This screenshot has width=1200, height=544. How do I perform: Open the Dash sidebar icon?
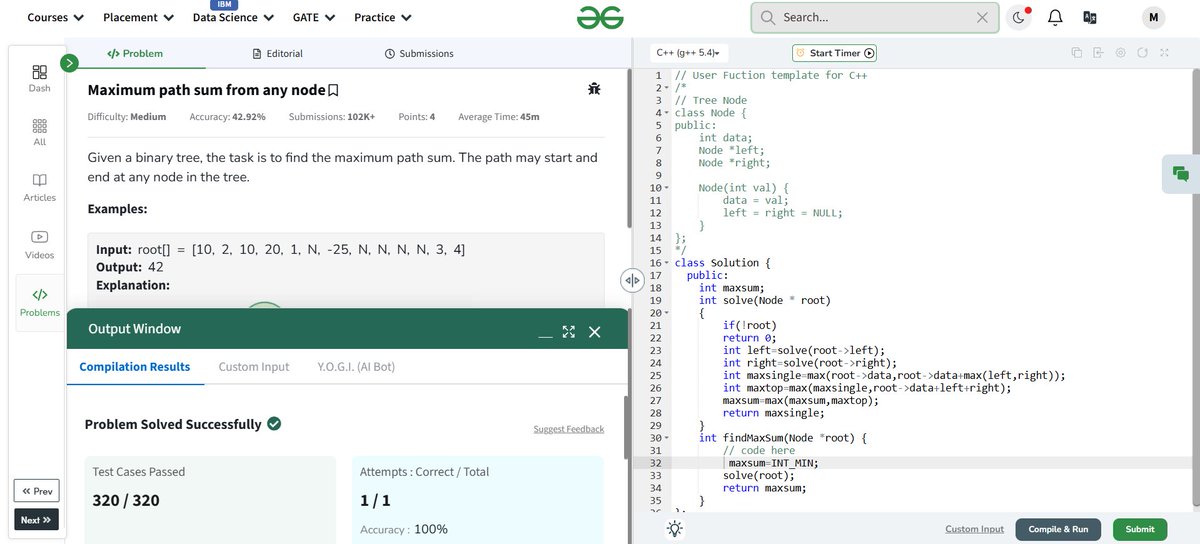(x=39, y=78)
